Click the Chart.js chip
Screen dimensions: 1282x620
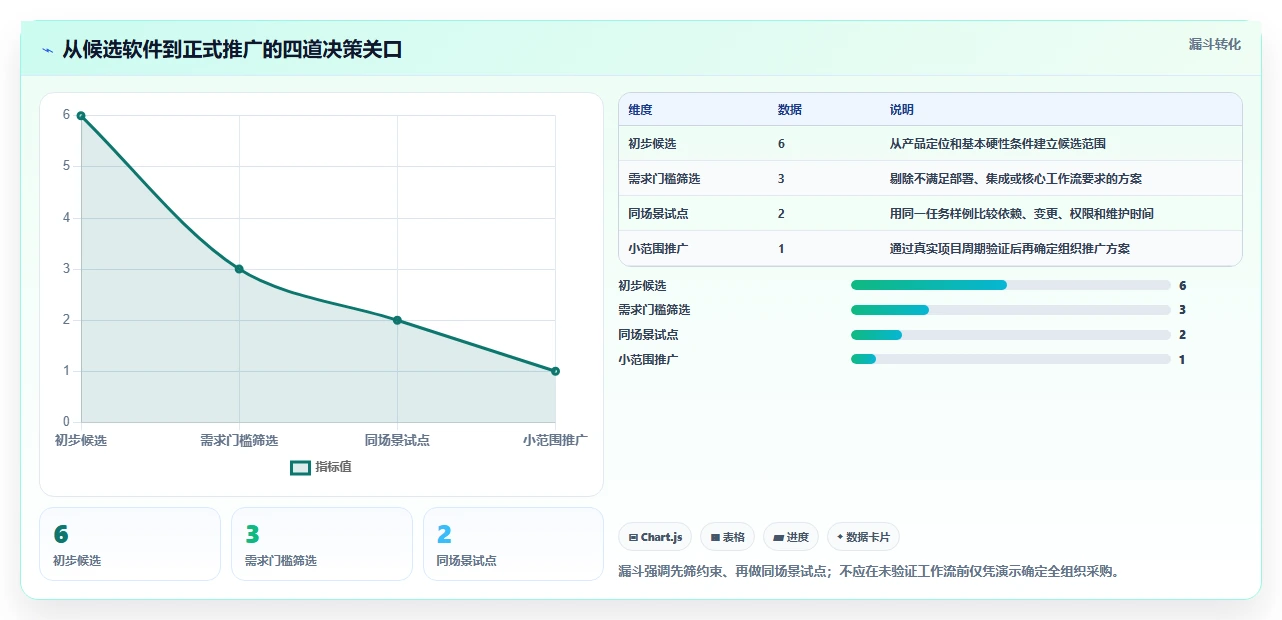[x=655, y=537]
